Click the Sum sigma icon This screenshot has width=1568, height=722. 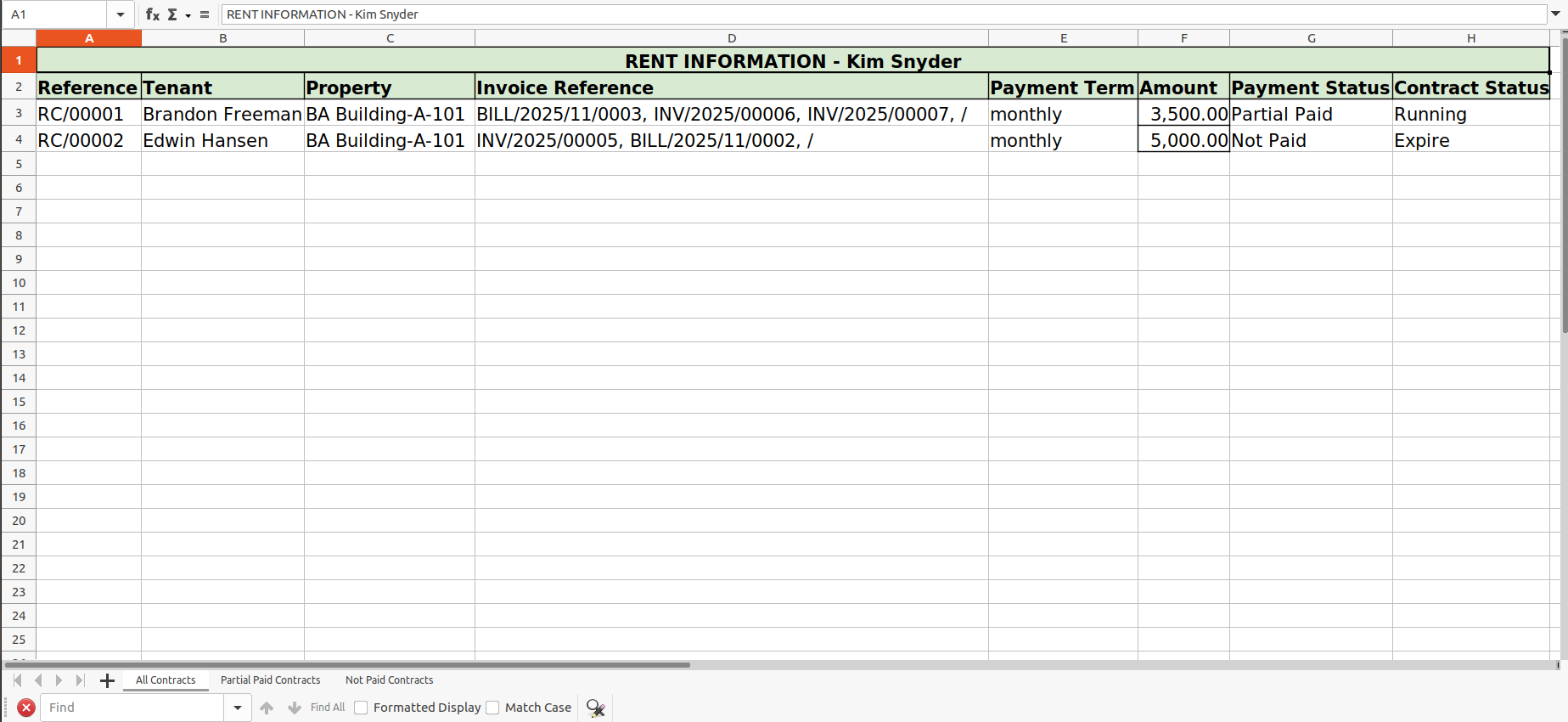pos(172,14)
